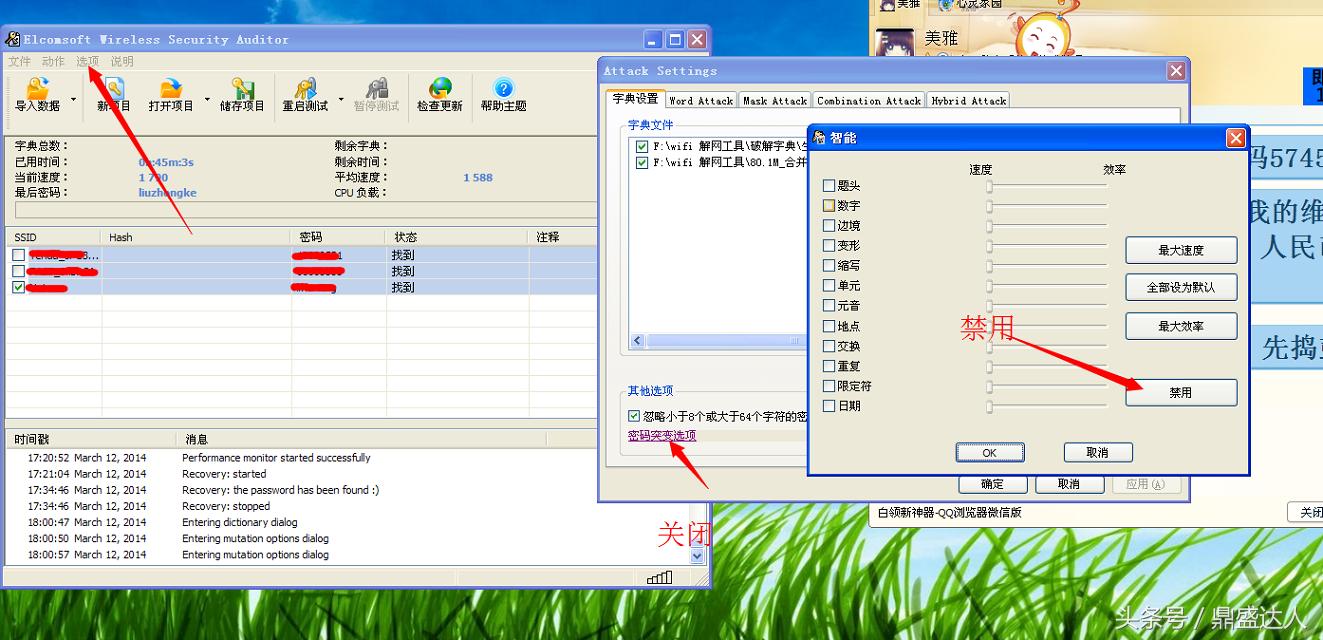Viewport: 1323px width, 640px height.
Task: Check the 日期 mutation option
Action: click(x=828, y=405)
